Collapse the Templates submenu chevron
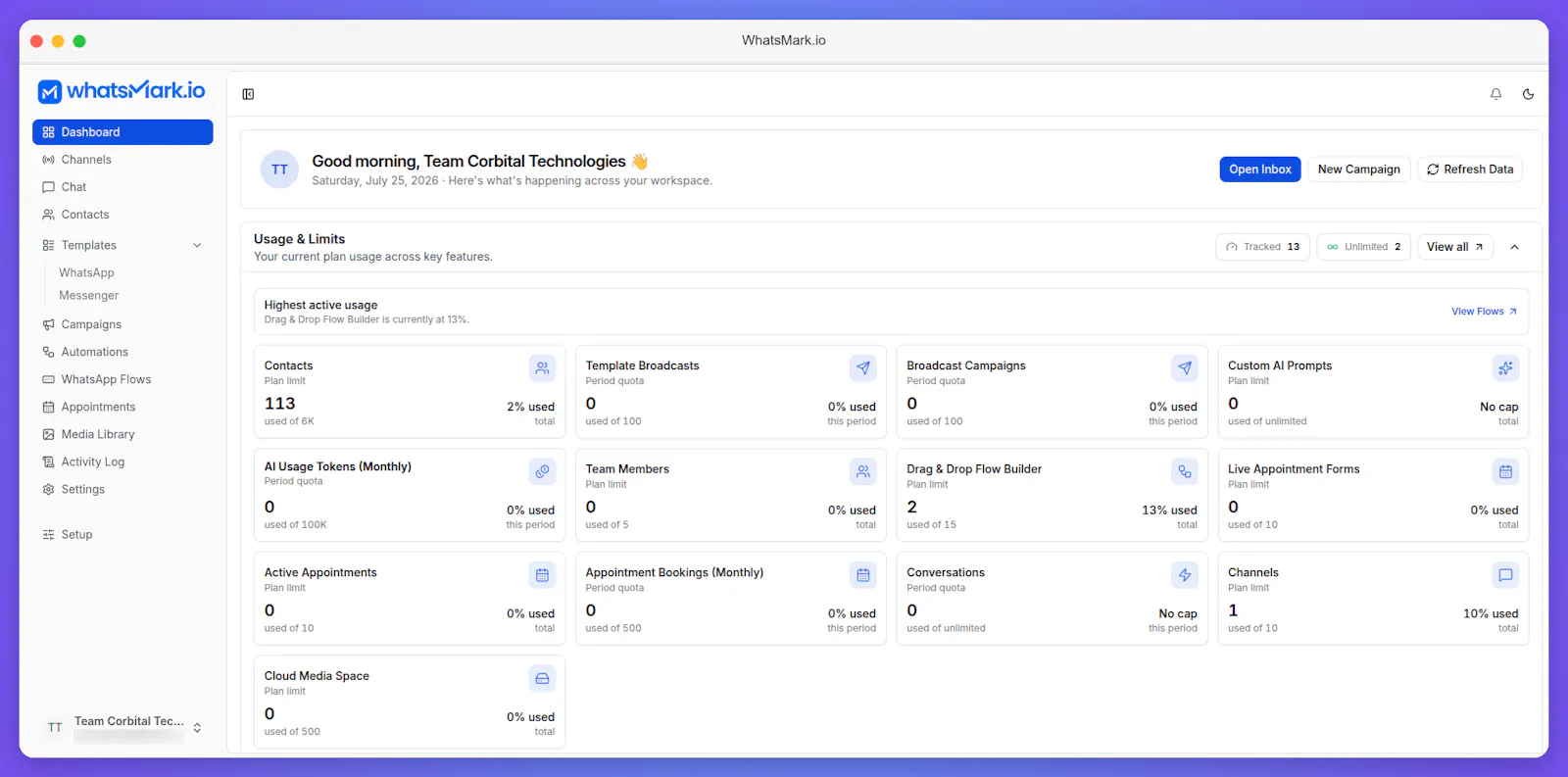Image resolution: width=1568 pixels, height=777 pixels. point(197,245)
